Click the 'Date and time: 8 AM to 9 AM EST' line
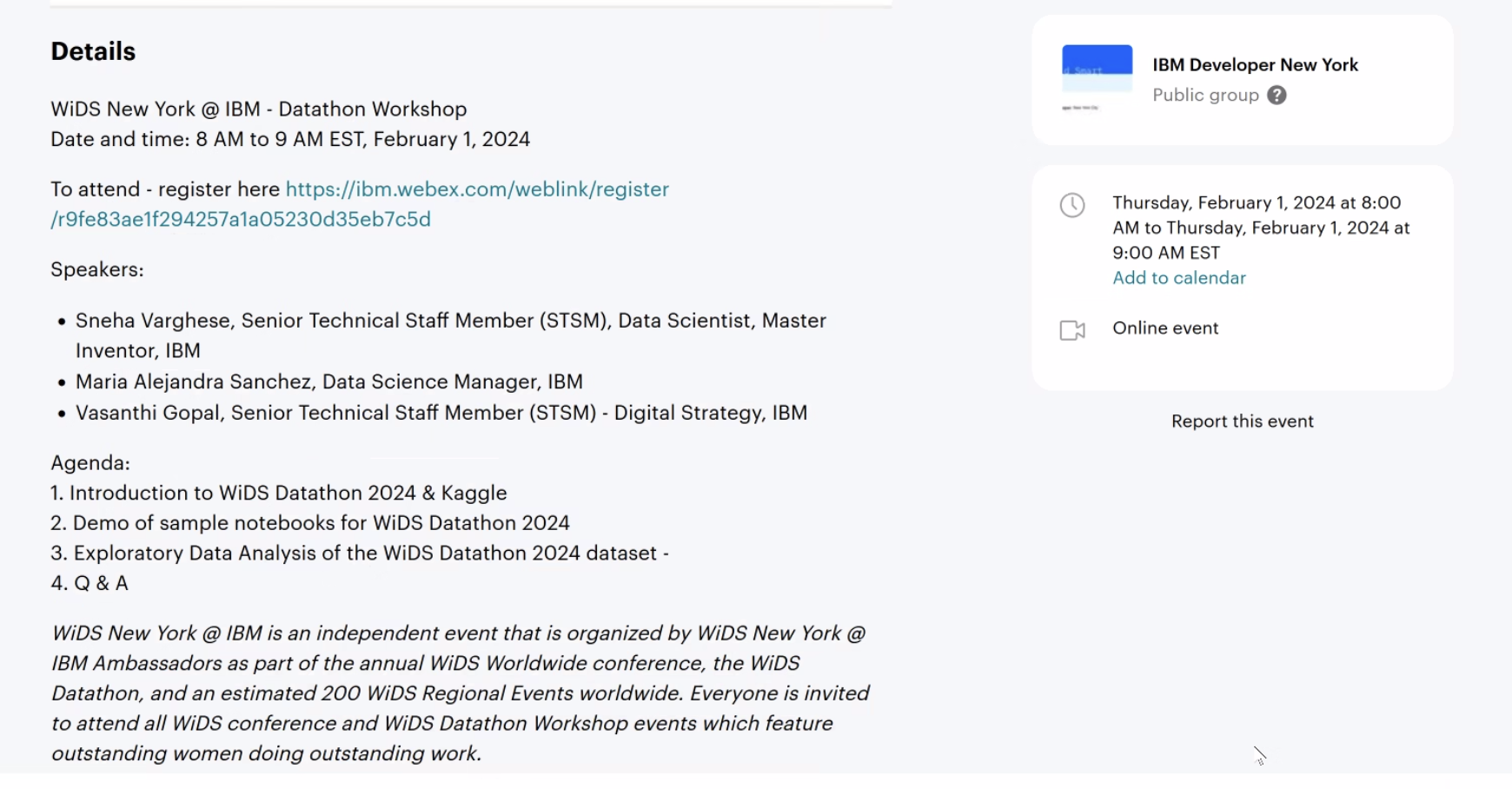 290,139
